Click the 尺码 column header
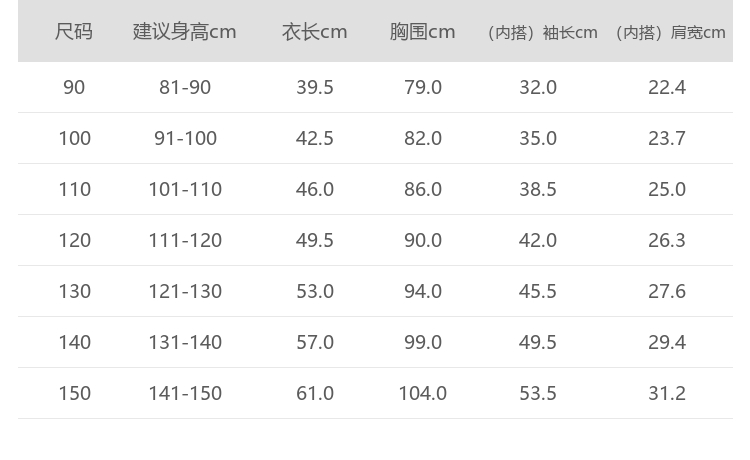The width and height of the screenshot is (750, 460). click(74, 32)
